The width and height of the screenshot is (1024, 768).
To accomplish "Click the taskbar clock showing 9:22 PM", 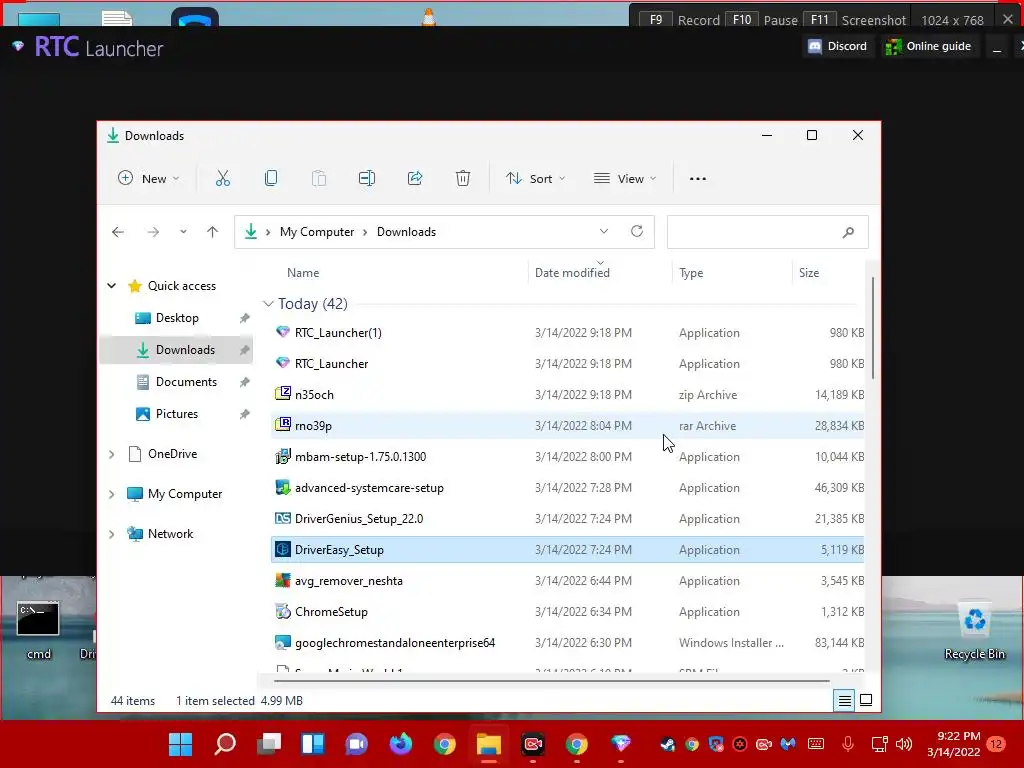I will coord(953,744).
